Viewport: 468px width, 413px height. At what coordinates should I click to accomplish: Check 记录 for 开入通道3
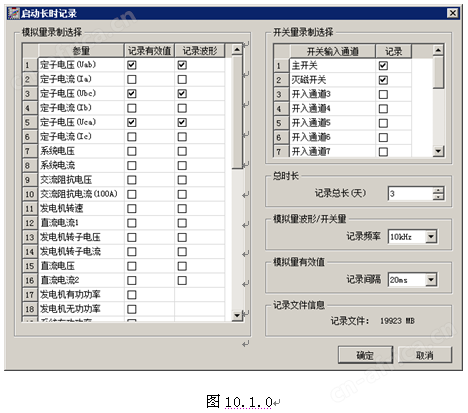(x=383, y=94)
